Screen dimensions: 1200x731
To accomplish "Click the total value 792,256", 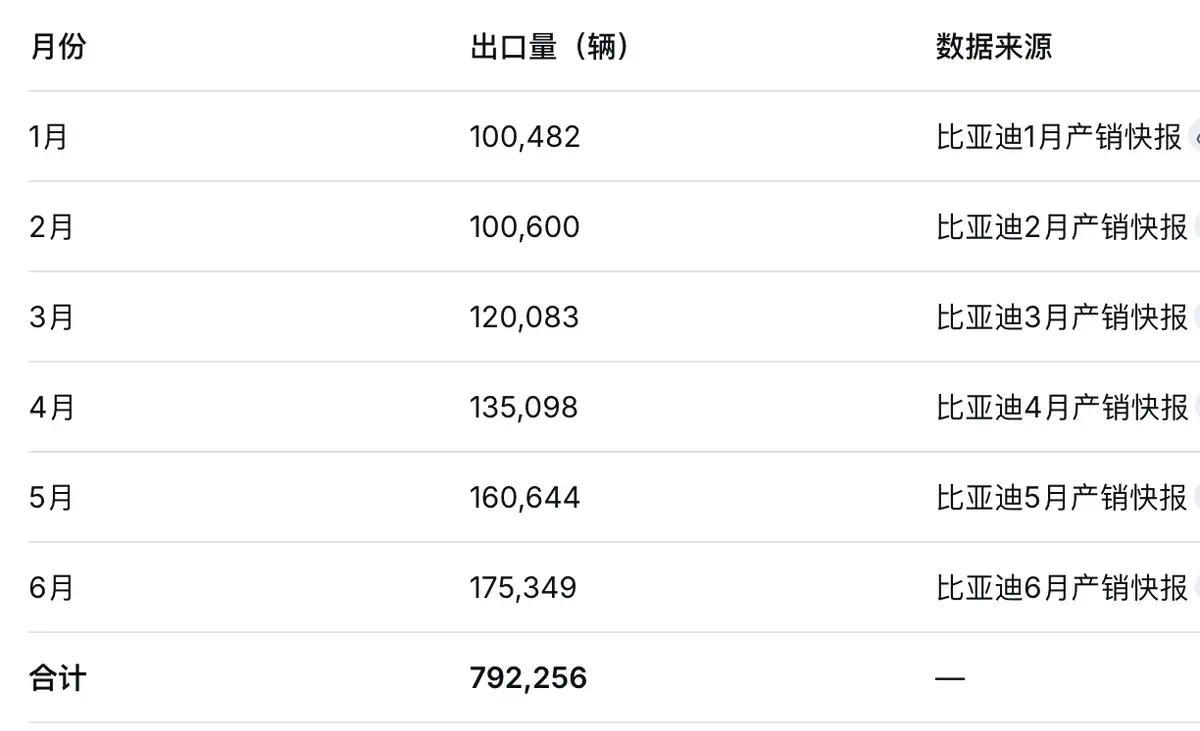I will click(x=528, y=678).
